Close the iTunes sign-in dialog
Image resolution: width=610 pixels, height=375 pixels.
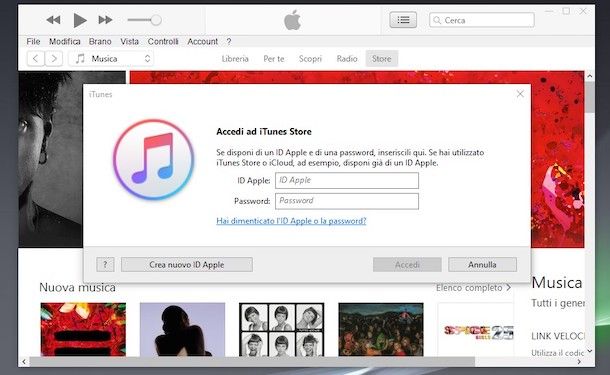(x=520, y=94)
